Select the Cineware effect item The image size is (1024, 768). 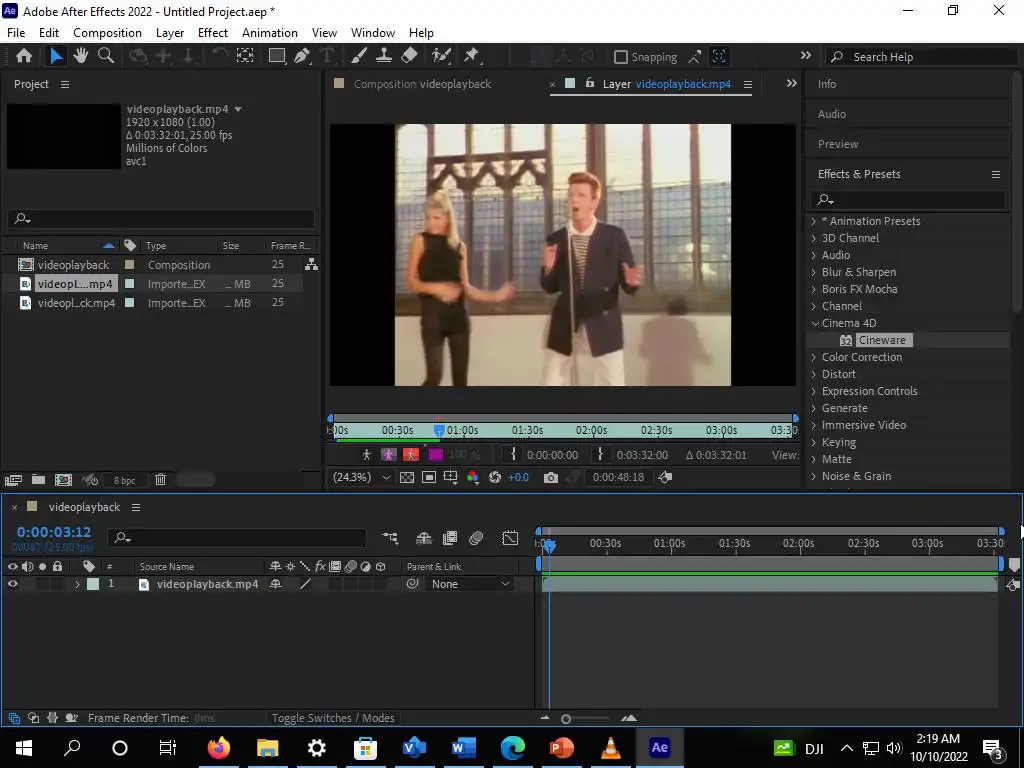(x=882, y=340)
